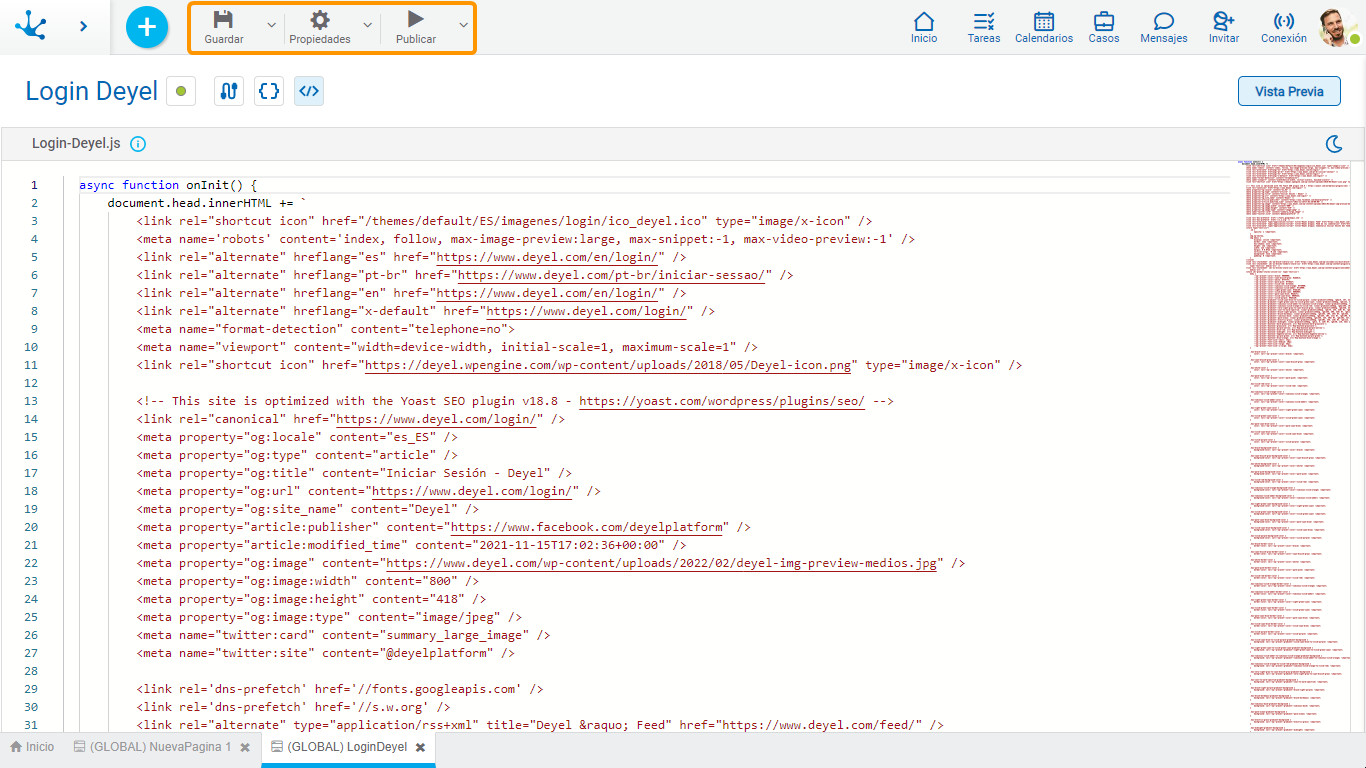This screenshot has height=768, width=1366.
Task: Open the Guardar dropdown arrow
Action: [x=271, y=25]
